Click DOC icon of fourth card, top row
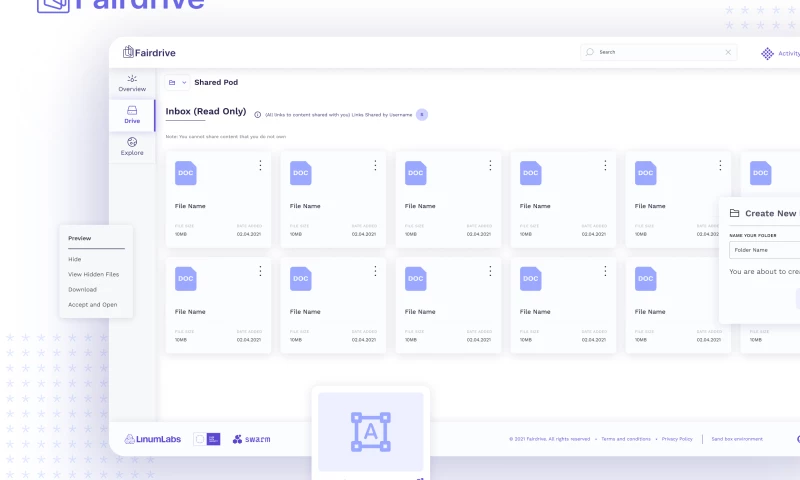This screenshot has width=800, height=480. (x=531, y=173)
